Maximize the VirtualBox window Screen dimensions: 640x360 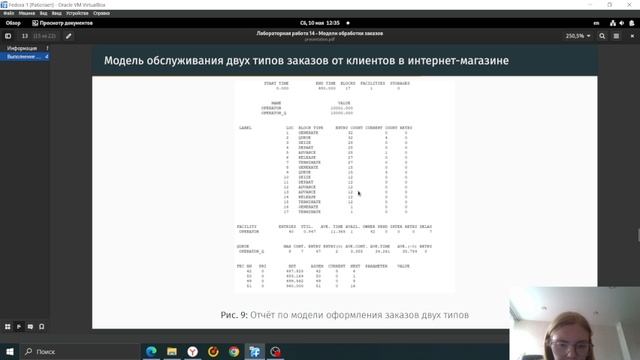coord(609,5)
